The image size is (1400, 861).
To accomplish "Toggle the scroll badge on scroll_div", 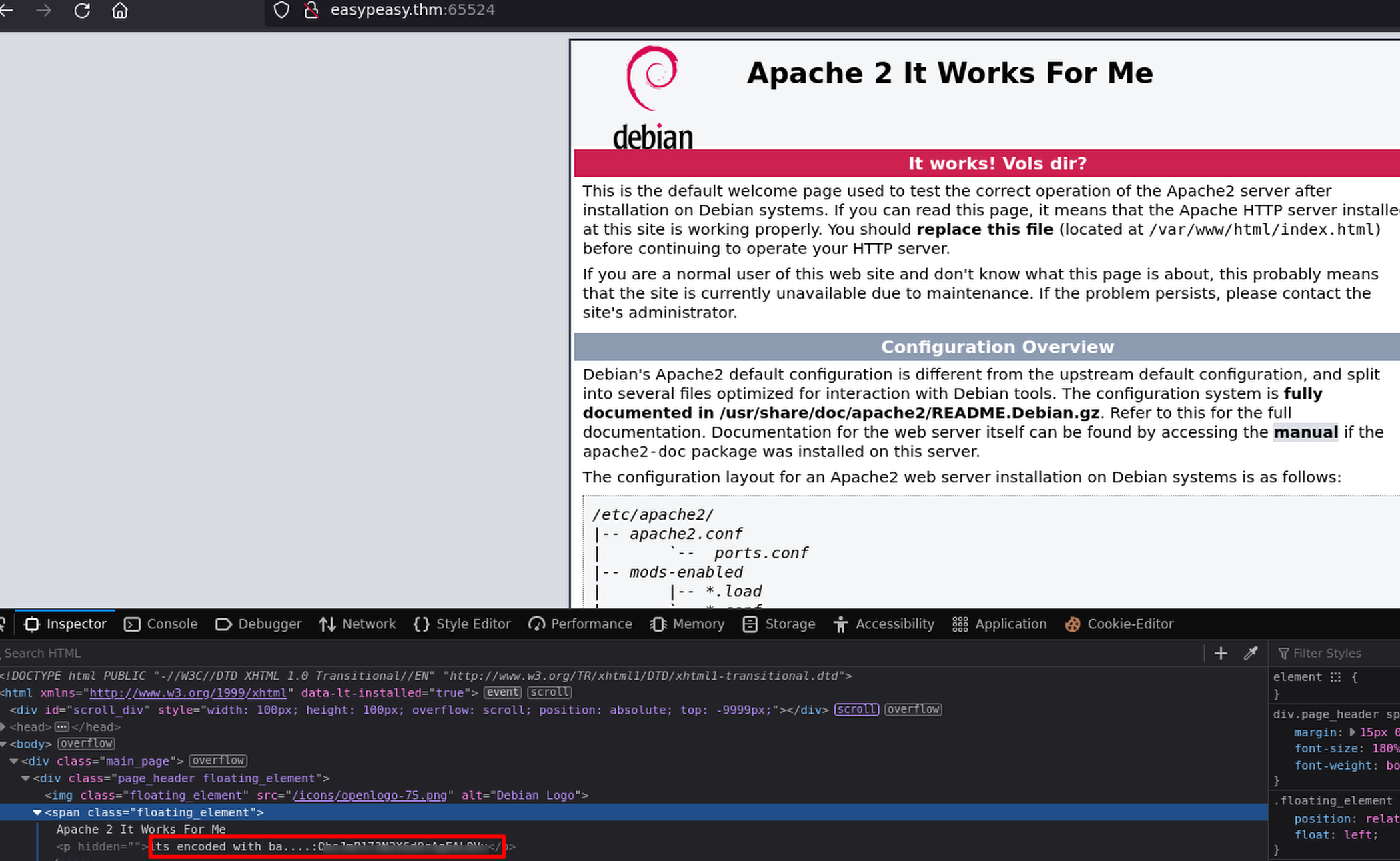I will click(x=856, y=710).
